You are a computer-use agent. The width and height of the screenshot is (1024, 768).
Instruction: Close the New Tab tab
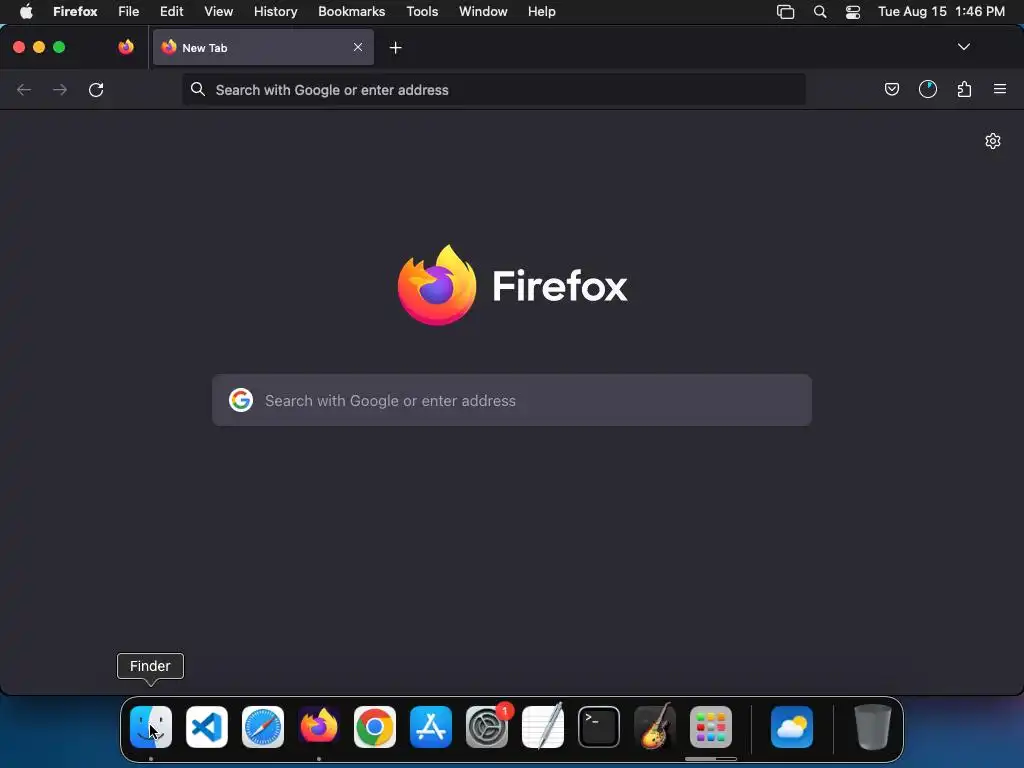click(x=358, y=47)
